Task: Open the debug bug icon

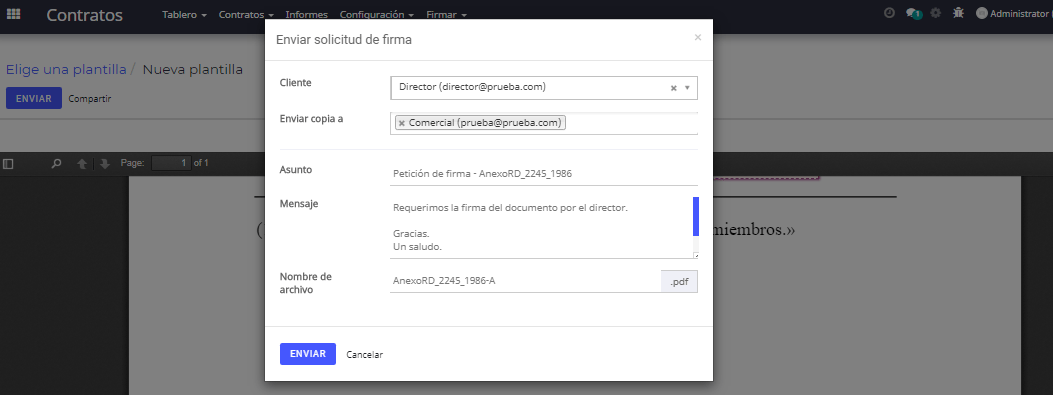Action: [958, 13]
